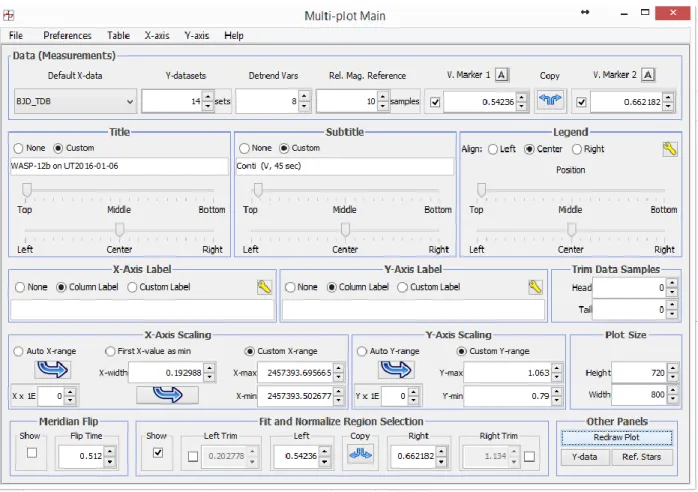698x492 pixels.
Task: Toggle V. Marker 1 checkbox
Action: [x=435, y=102]
